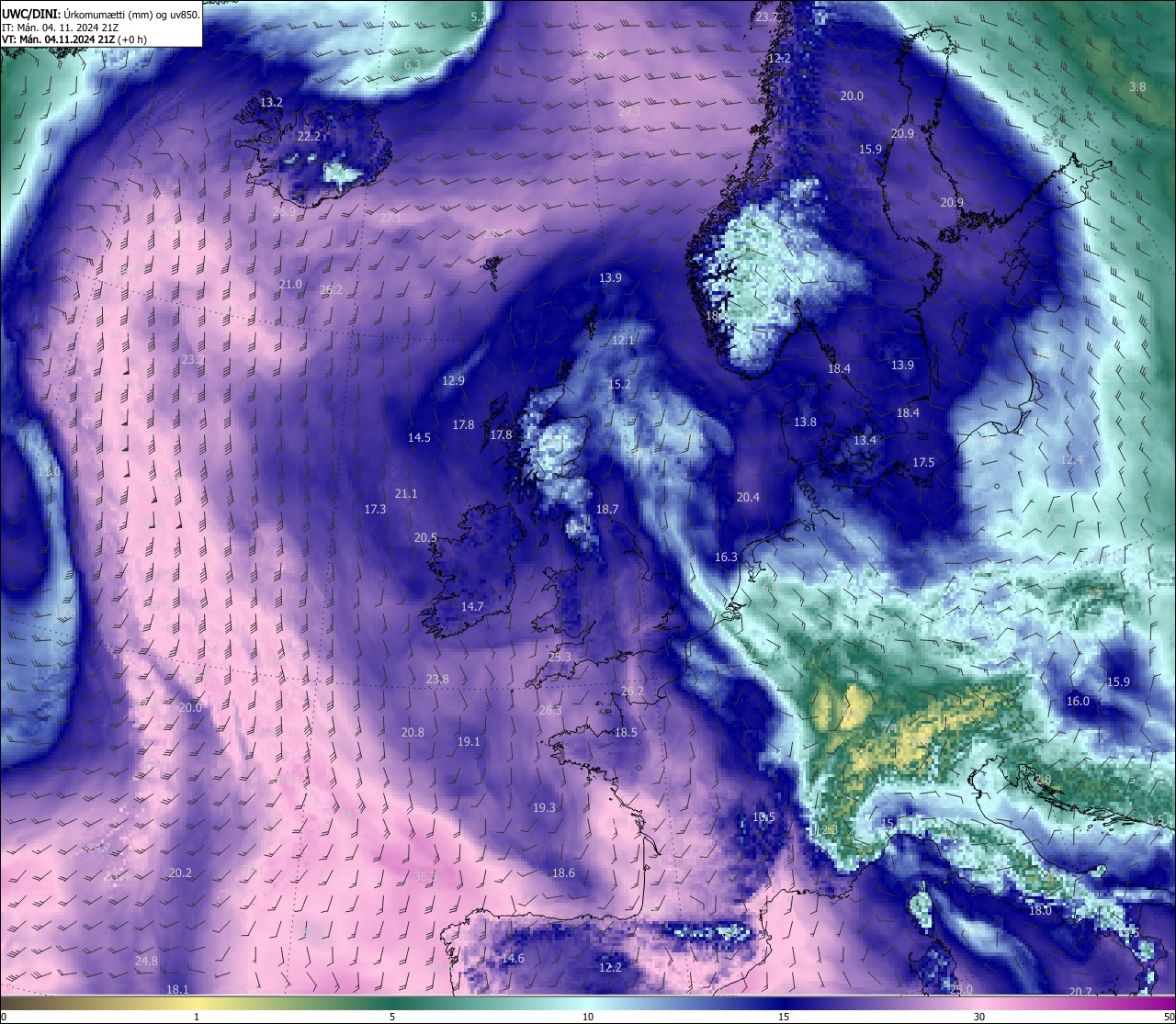Click the 20.8 value west of Brittany
The image size is (1176, 1024).
pyautogui.click(x=413, y=733)
